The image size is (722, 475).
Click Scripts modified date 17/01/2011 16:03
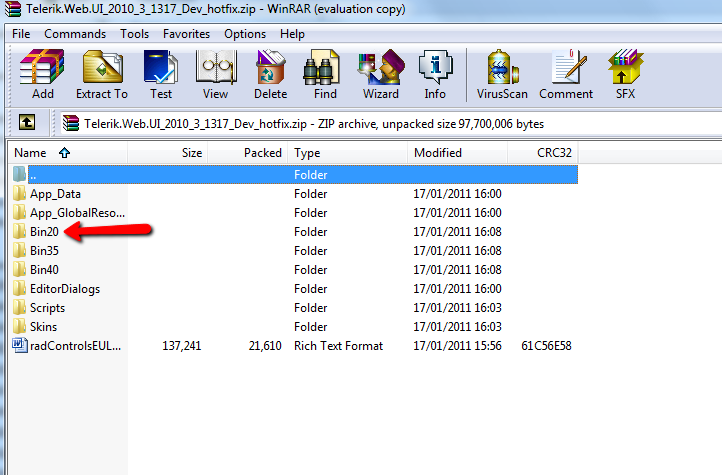point(457,307)
